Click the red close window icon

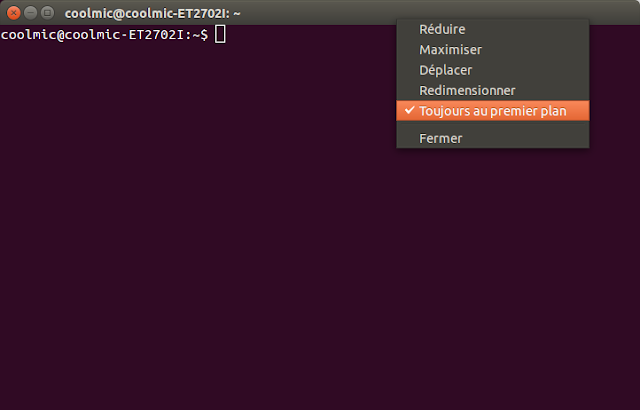13,13
